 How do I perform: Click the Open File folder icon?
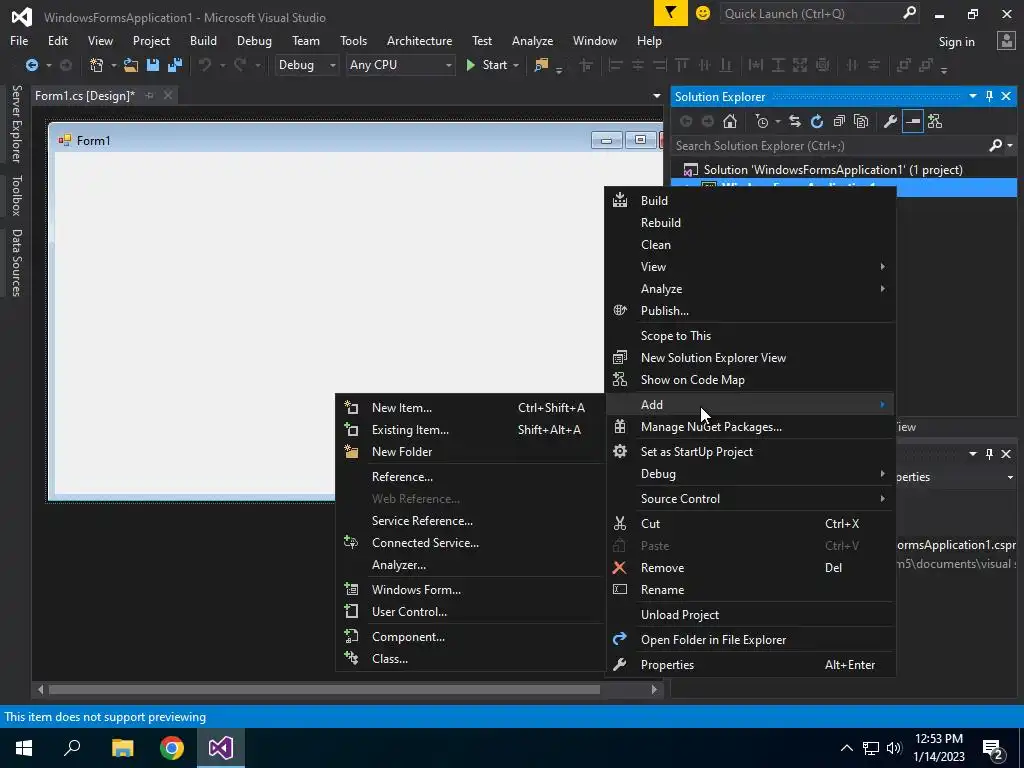pyautogui.click(x=131, y=65)
